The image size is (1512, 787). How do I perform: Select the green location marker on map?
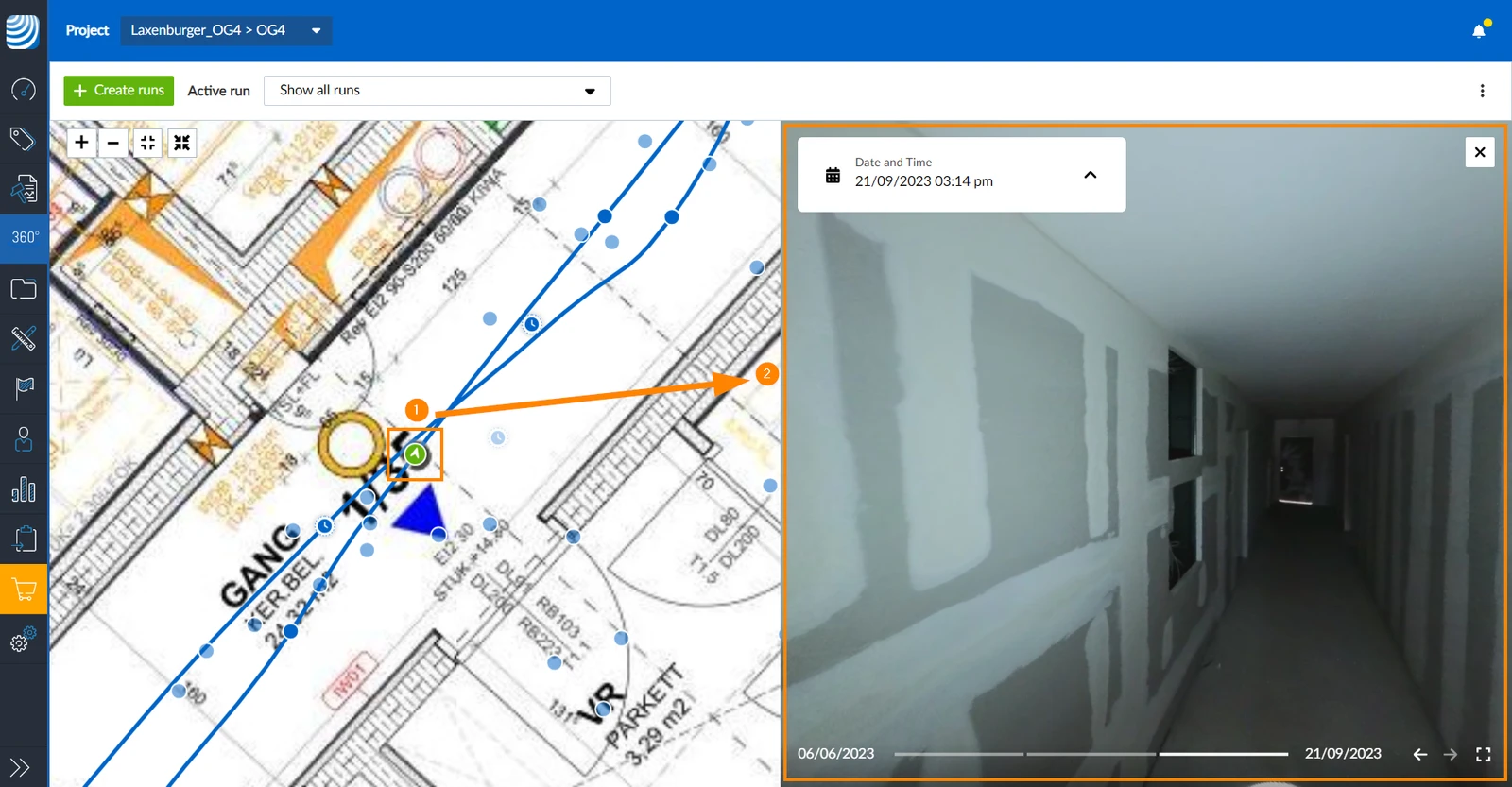(x=415, y=454)
